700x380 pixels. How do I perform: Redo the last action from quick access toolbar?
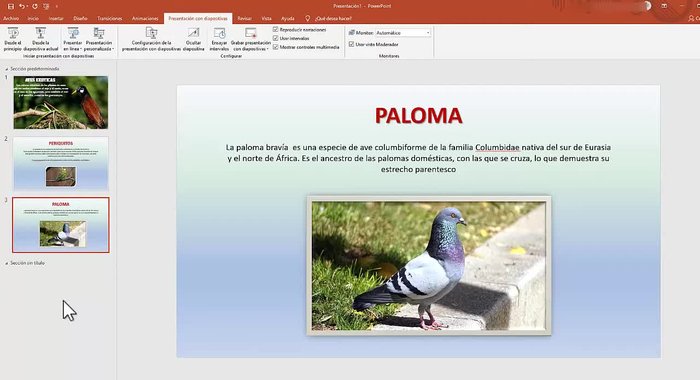[x=35, y=6]
